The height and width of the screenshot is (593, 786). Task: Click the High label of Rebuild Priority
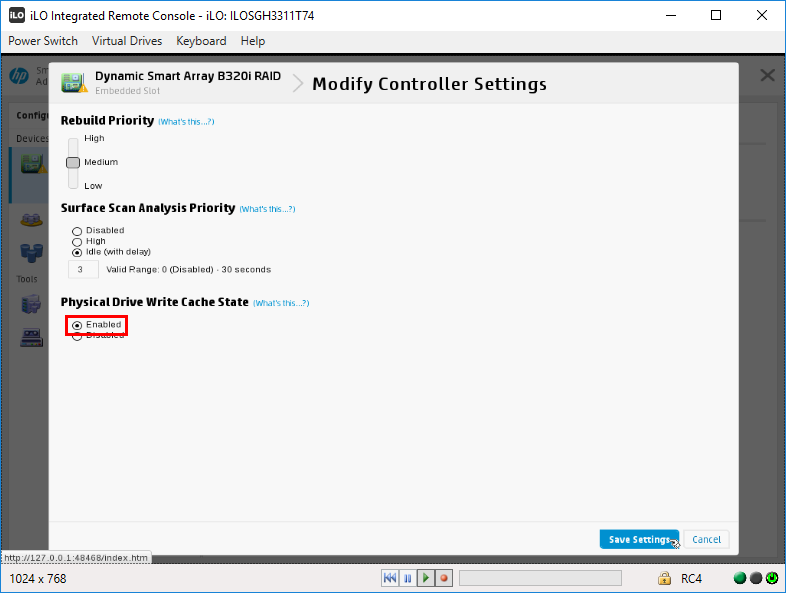(94, 138)
